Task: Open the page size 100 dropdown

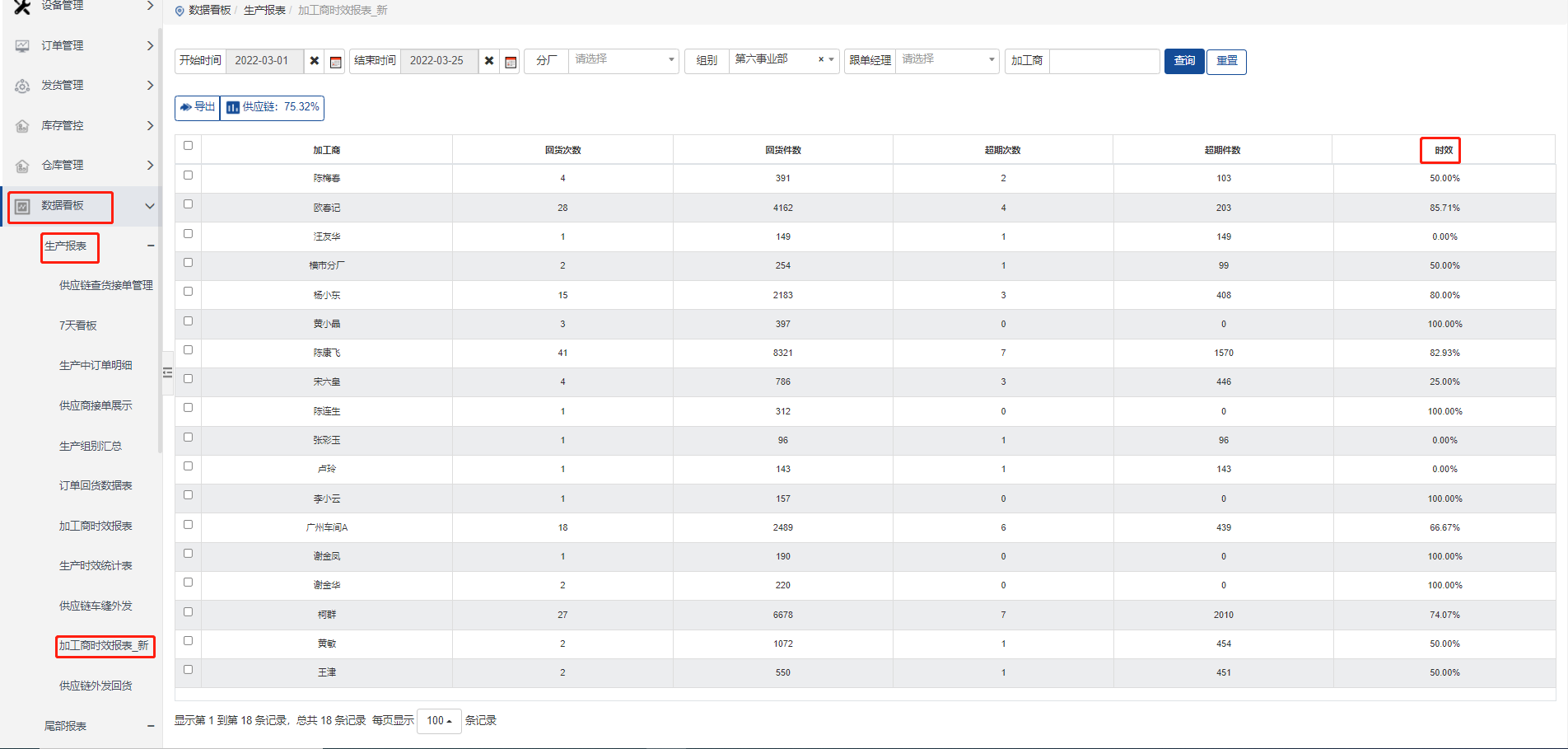Action: (439, 721)
